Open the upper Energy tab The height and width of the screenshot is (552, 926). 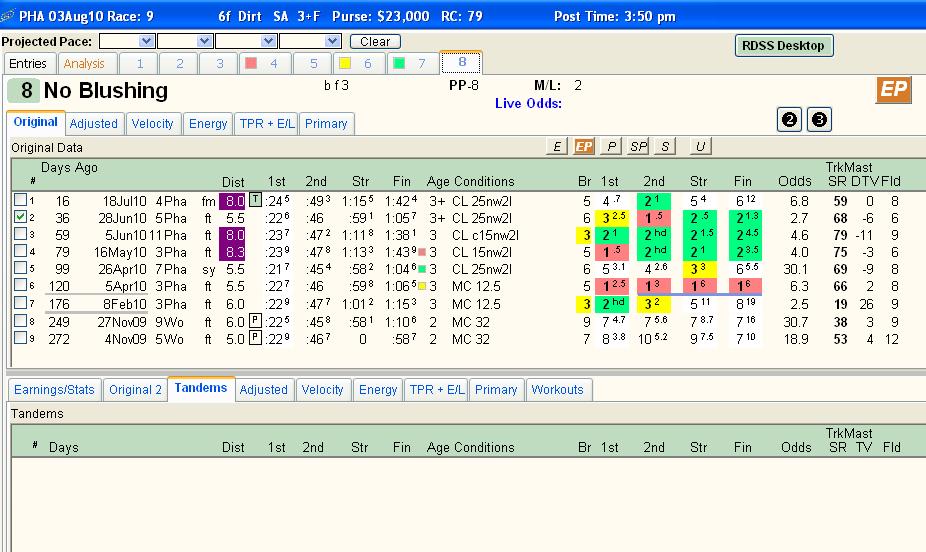(208, 124)
